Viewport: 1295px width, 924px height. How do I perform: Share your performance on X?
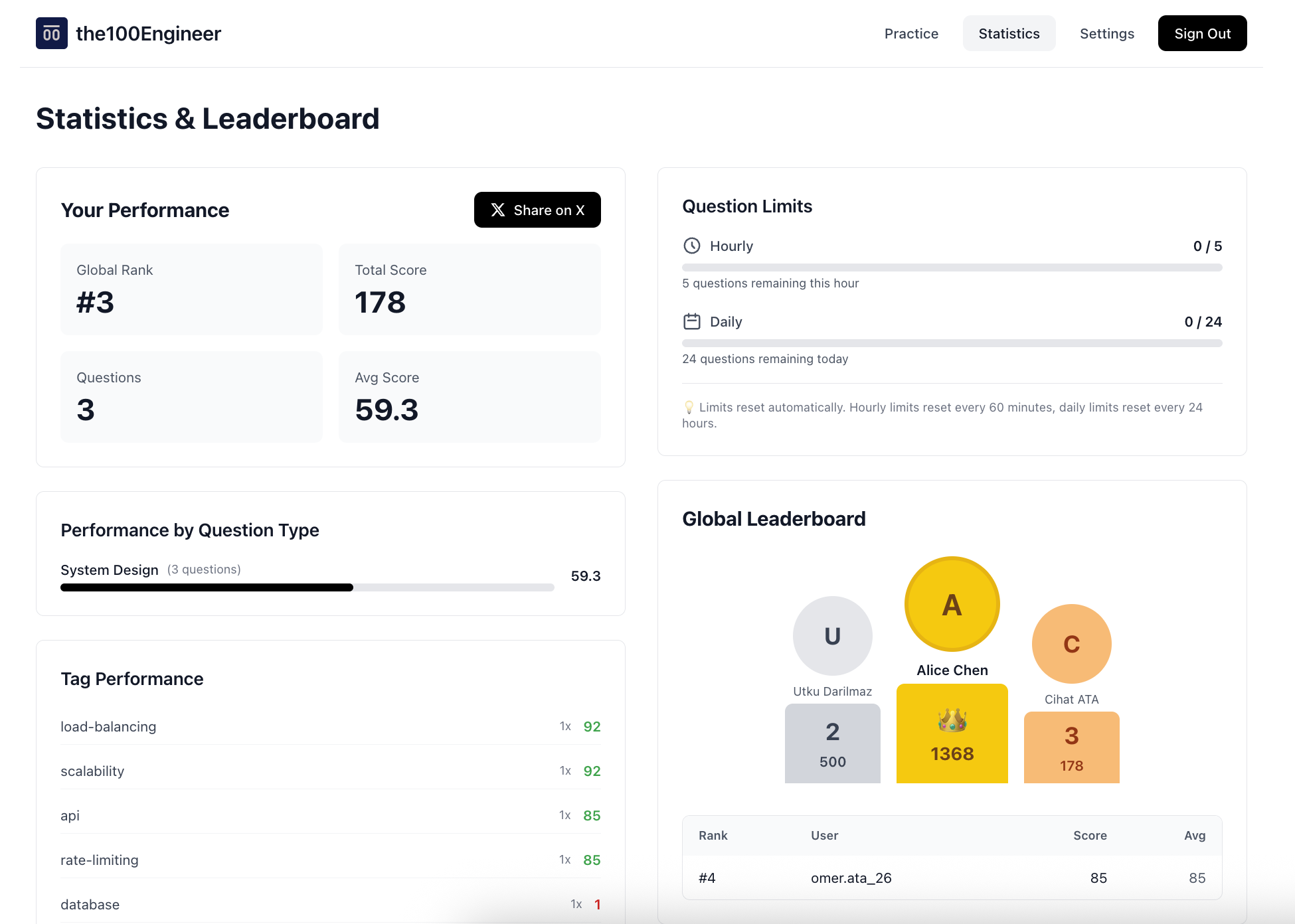pos(537,210)
